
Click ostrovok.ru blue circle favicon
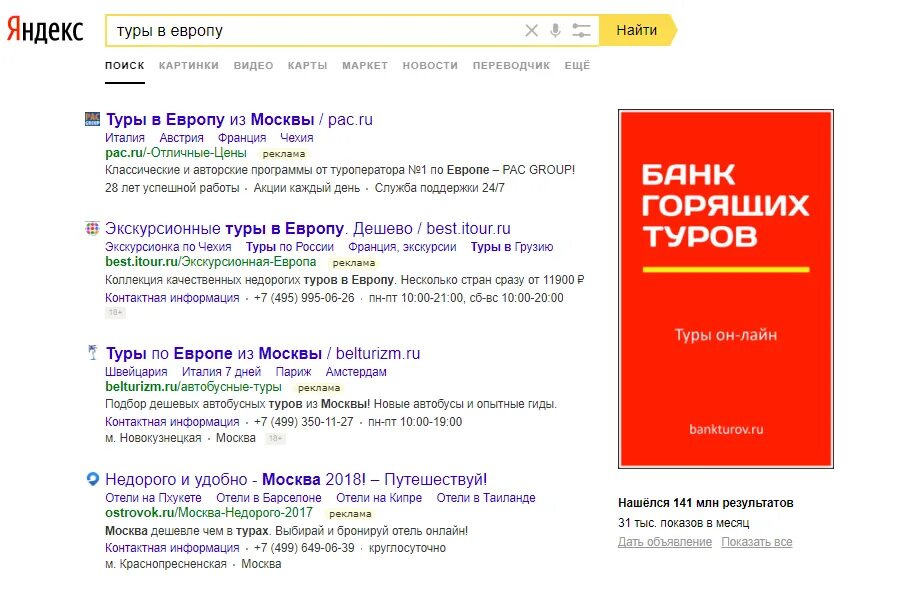pyautogui.click(x=92, y=479)
